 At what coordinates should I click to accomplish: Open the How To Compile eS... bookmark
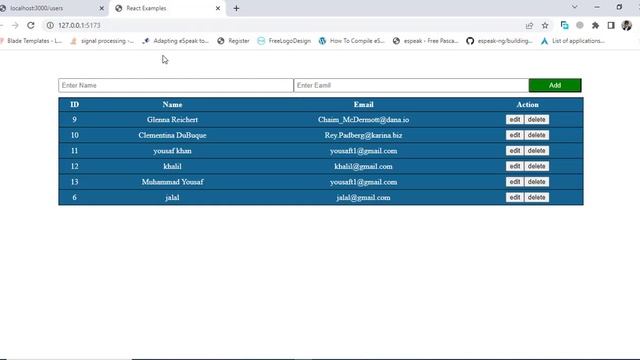click(352, 41)
